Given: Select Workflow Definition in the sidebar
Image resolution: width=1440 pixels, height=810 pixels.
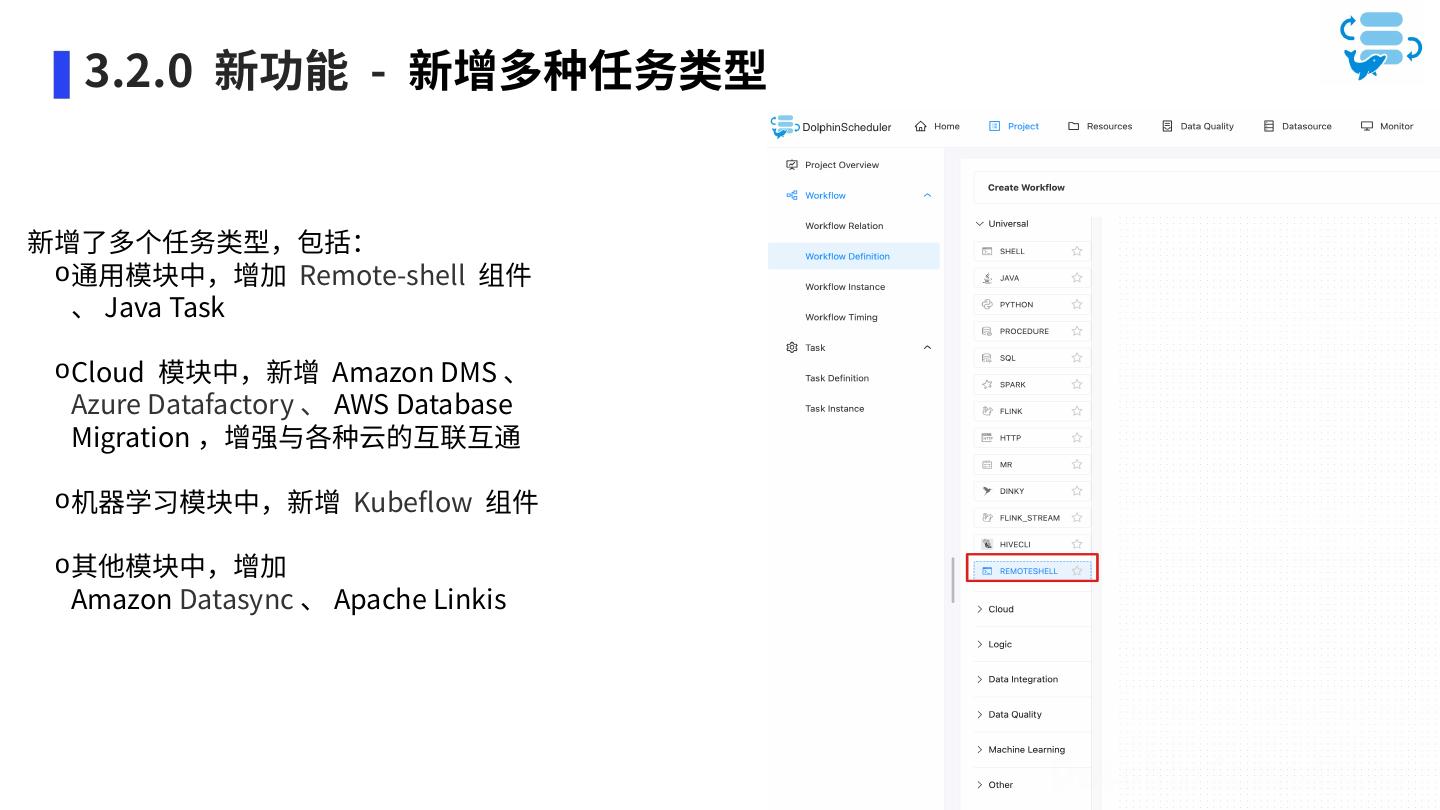Looking at the screenshot, I should pos(853,256).
